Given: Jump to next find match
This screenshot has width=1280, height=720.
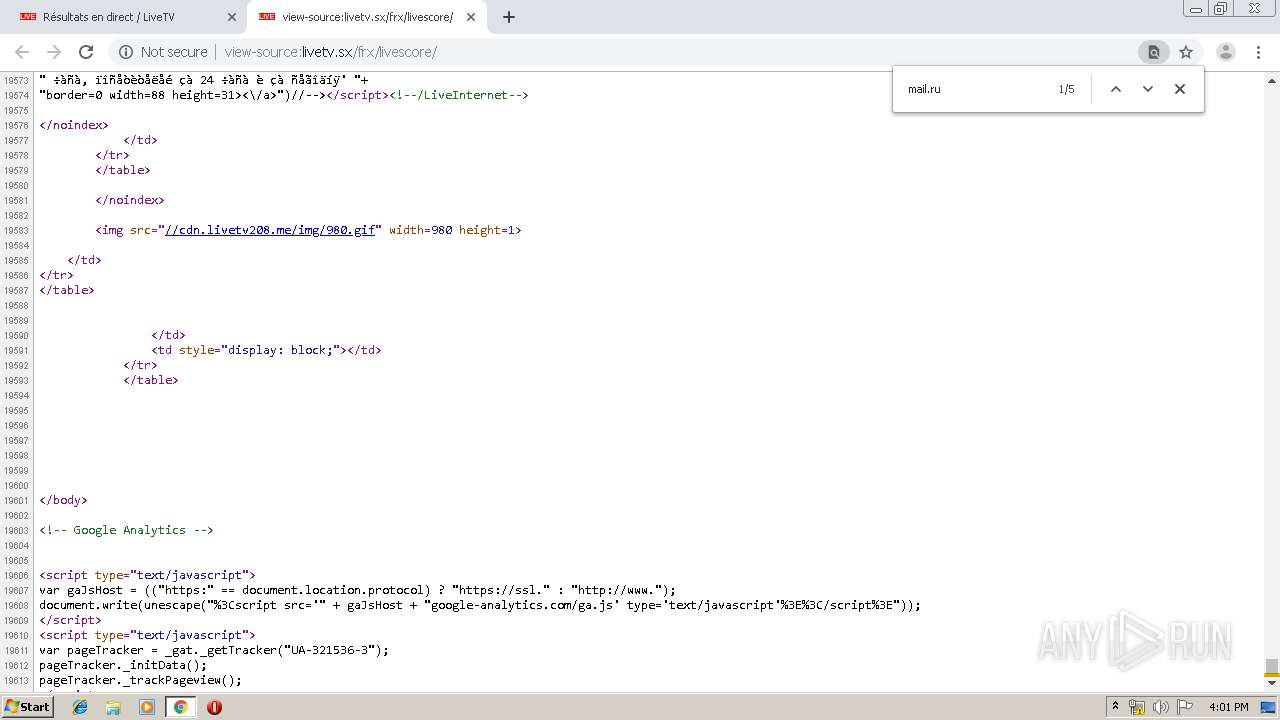Looking at the screenshot, I should click(x=1148, y=89).
